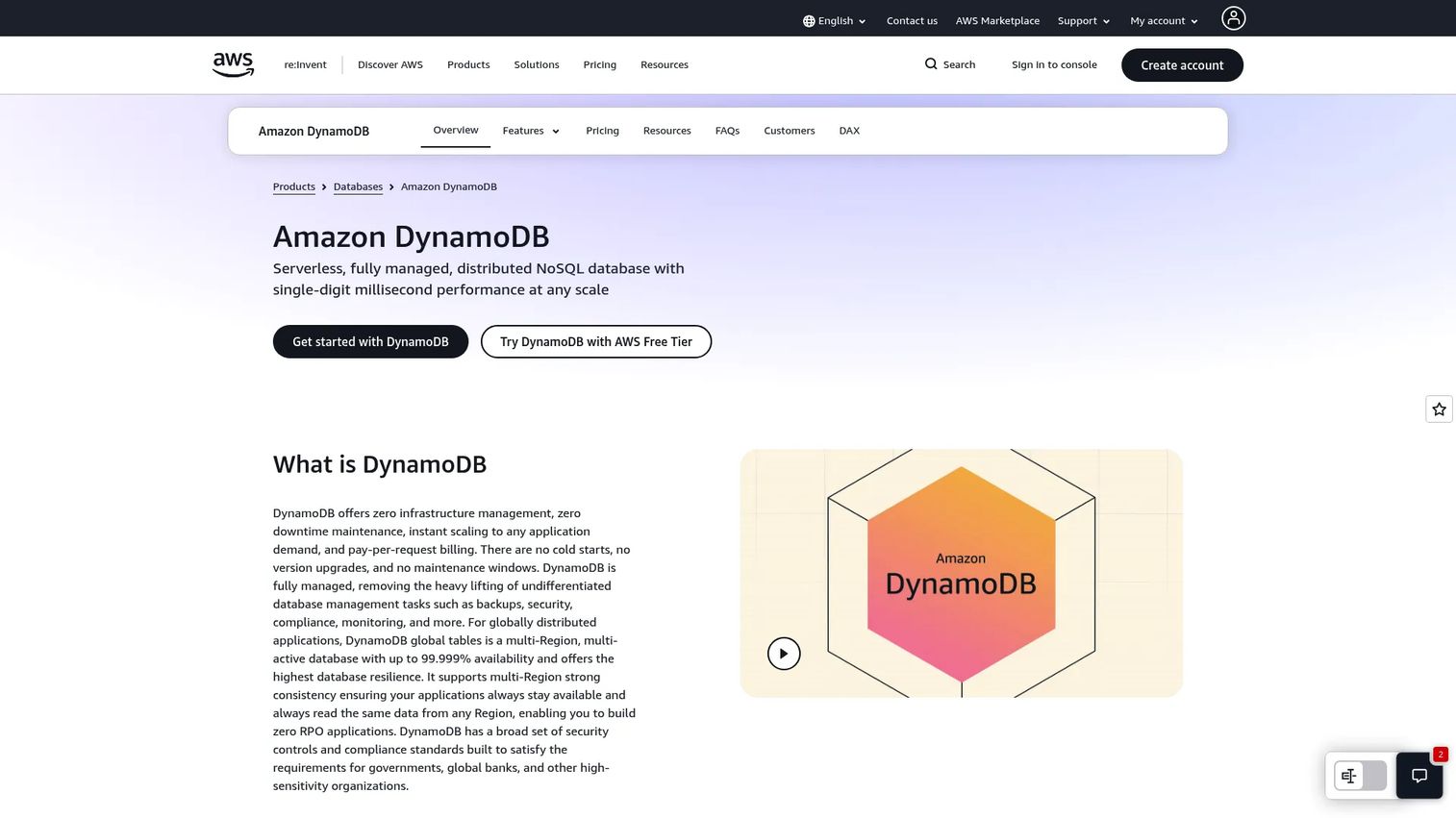This screenshot has height=818, width=1456.
Task: Open the user profile avatar icon
Action: pyautogui.click(x=1233, y=18)
